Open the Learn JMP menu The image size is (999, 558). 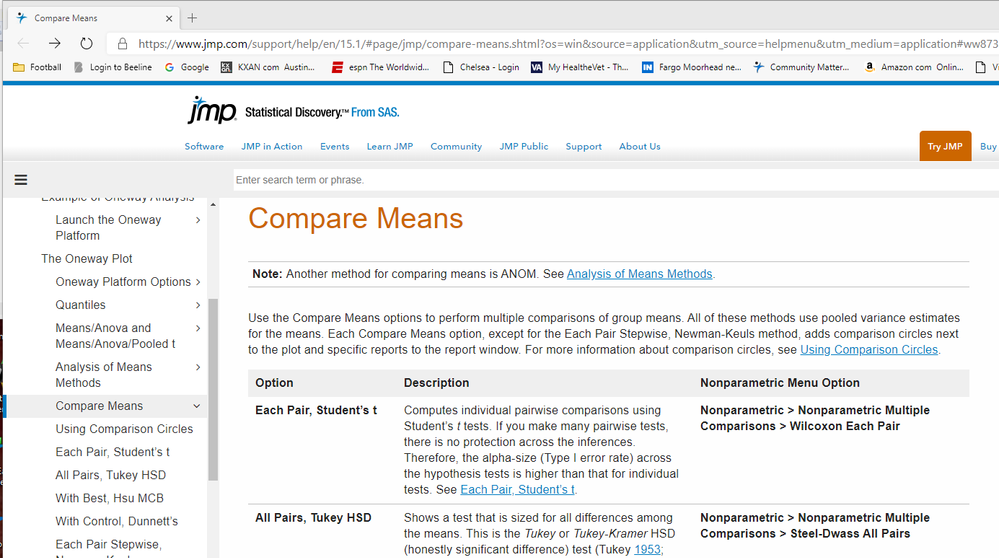390,147
